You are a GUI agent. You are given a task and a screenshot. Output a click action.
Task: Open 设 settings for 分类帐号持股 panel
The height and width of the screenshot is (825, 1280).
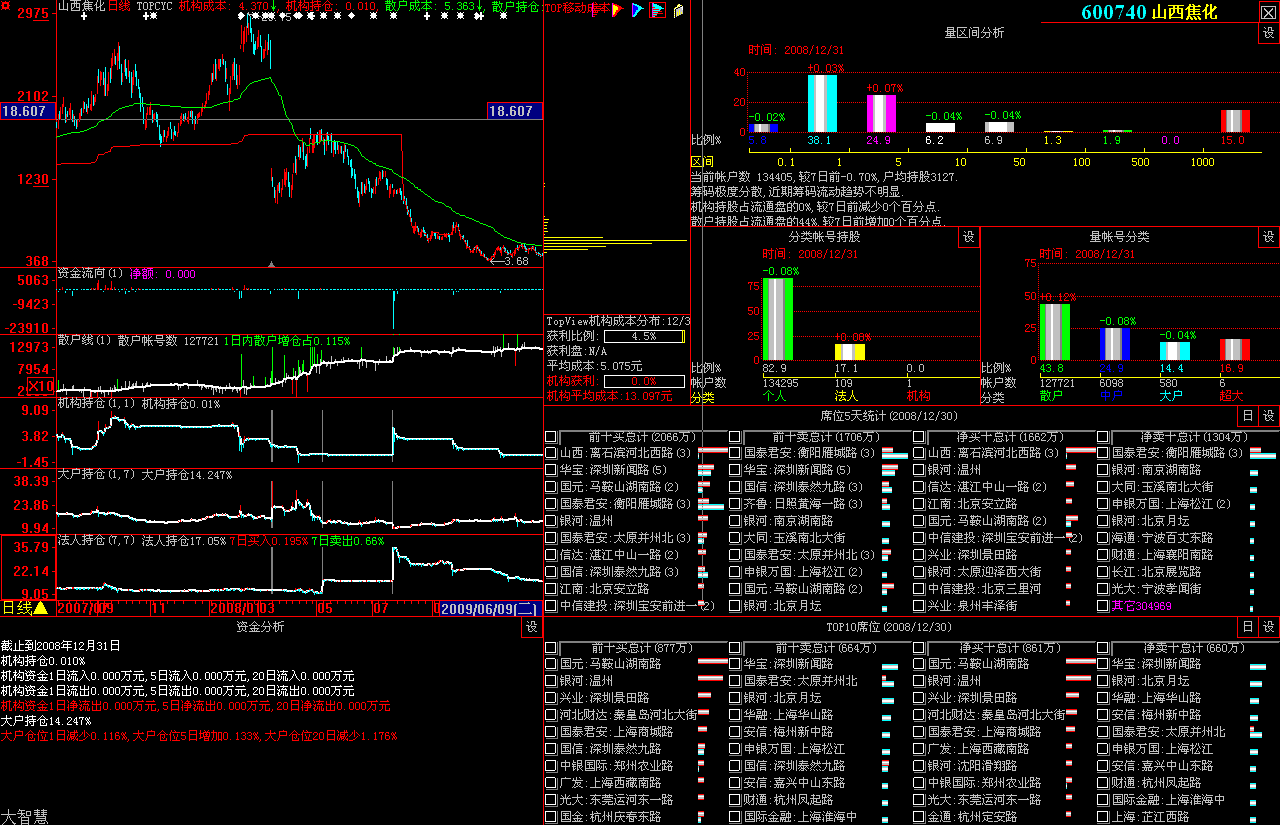pyautogui.click(x=968, y=237)
